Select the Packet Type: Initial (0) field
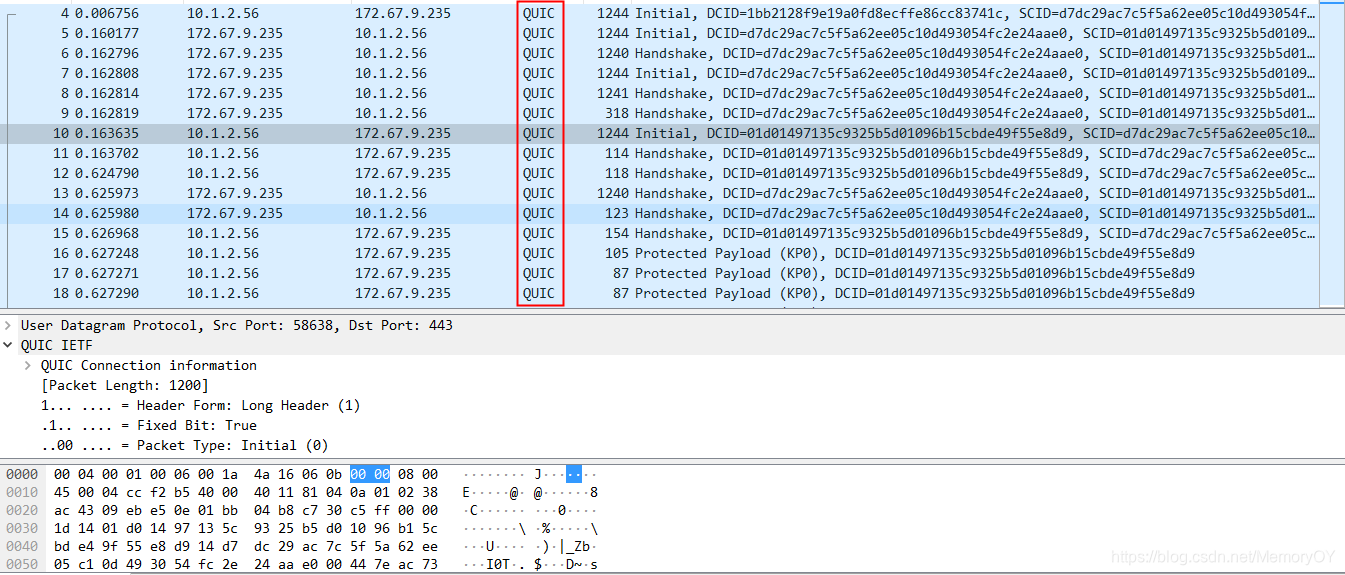 pos(184,446)
